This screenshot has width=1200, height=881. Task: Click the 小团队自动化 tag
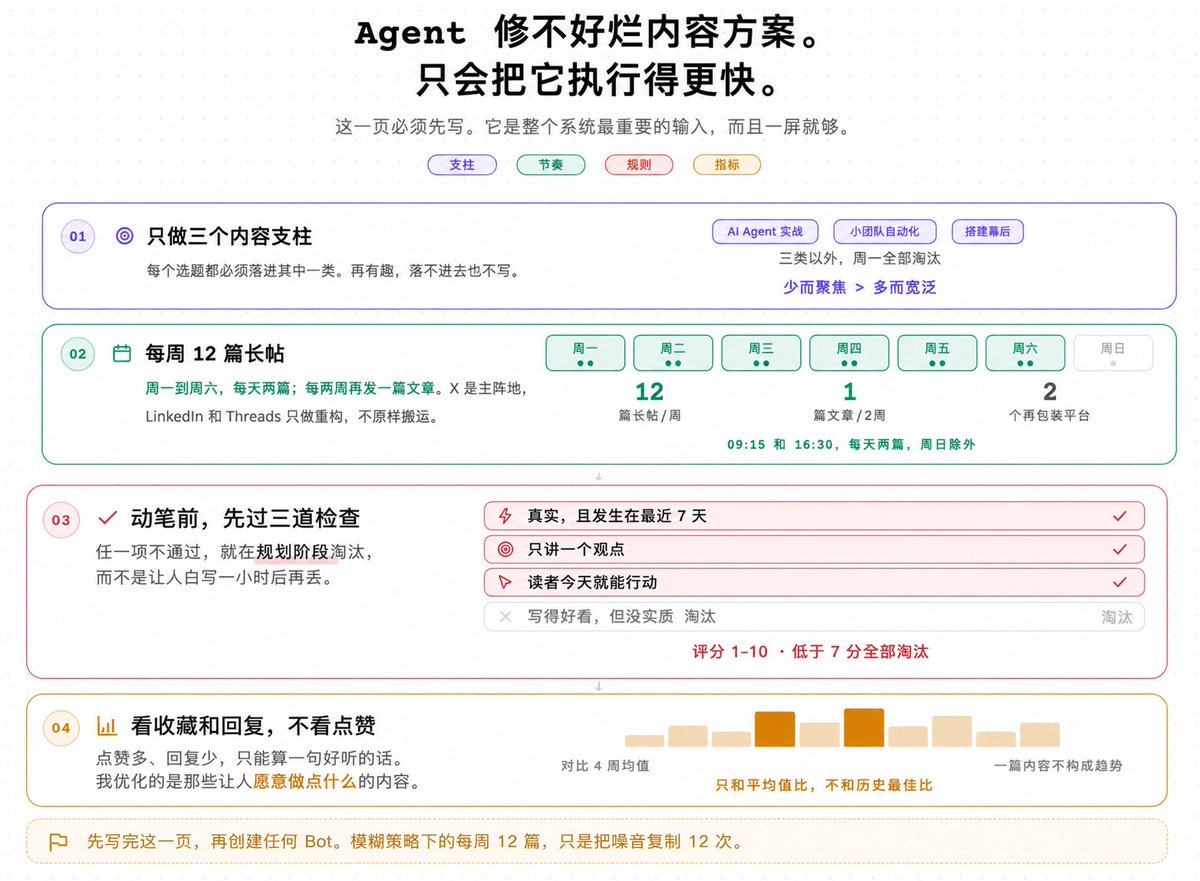pos(885,232)
